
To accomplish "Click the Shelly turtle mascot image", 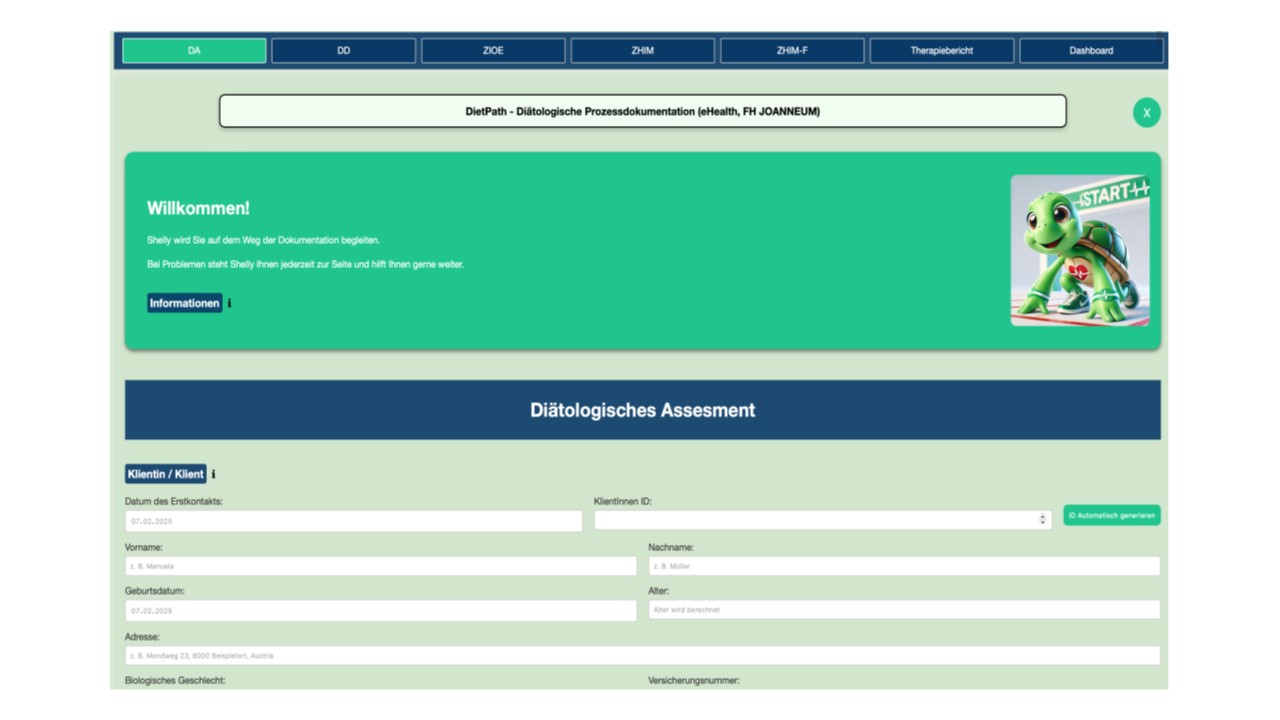I will tap(1079, 251).
